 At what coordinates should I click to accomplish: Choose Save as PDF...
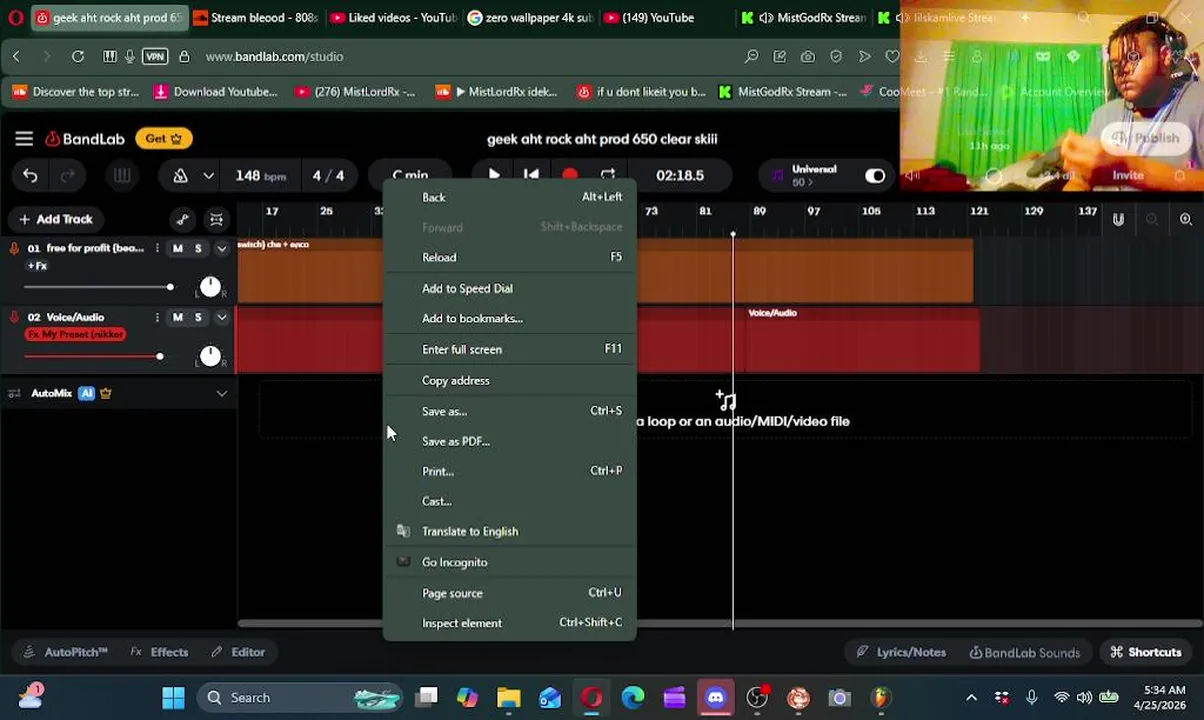pyautogui.click(x=509, y=441)
